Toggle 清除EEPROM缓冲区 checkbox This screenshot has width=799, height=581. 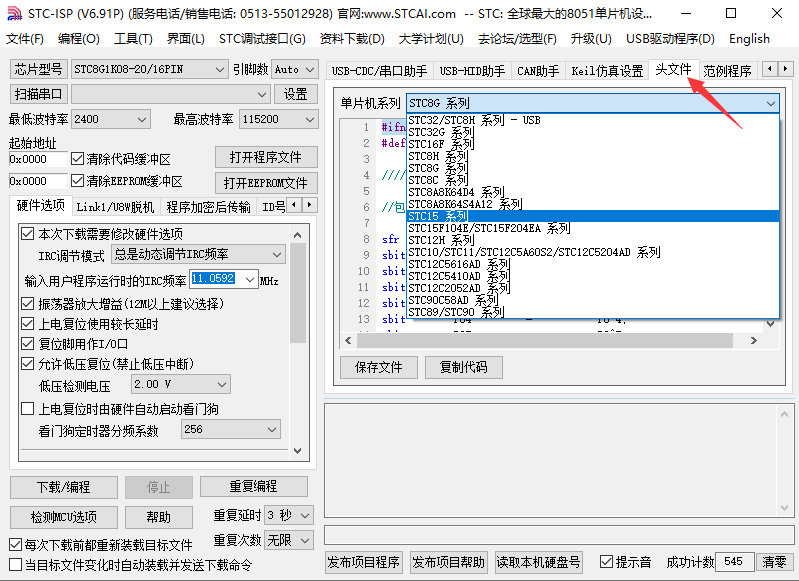[77, 180]
